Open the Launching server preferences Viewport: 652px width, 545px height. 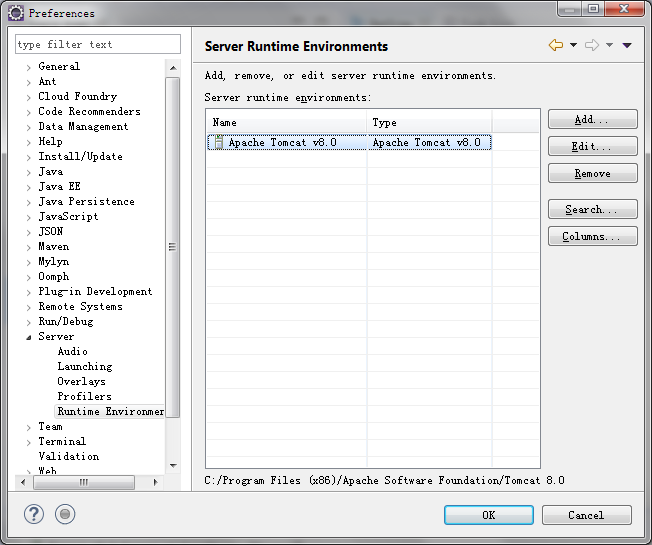pyautogui.click(x=85, y=366)
